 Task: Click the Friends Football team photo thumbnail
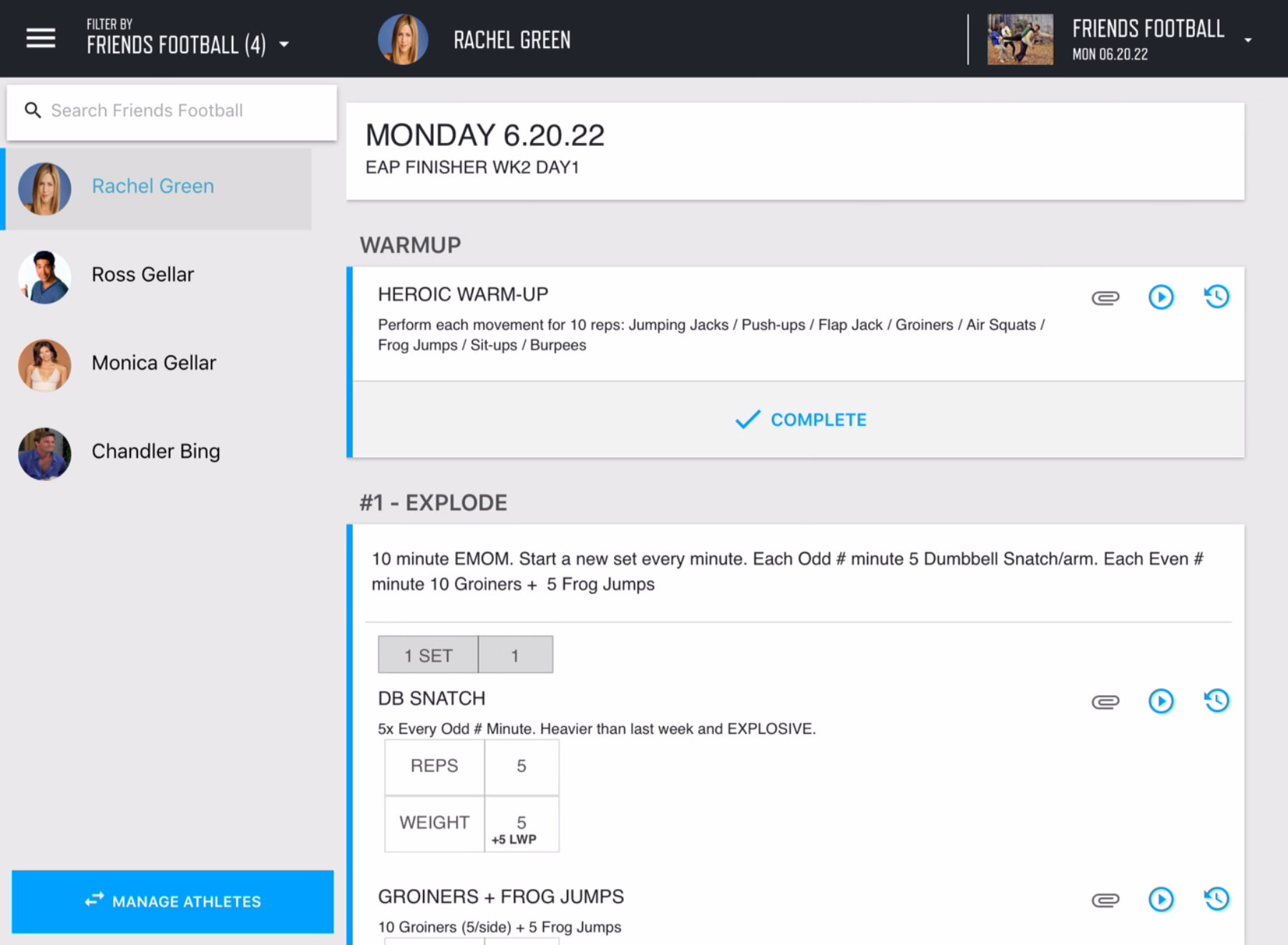1020,39
